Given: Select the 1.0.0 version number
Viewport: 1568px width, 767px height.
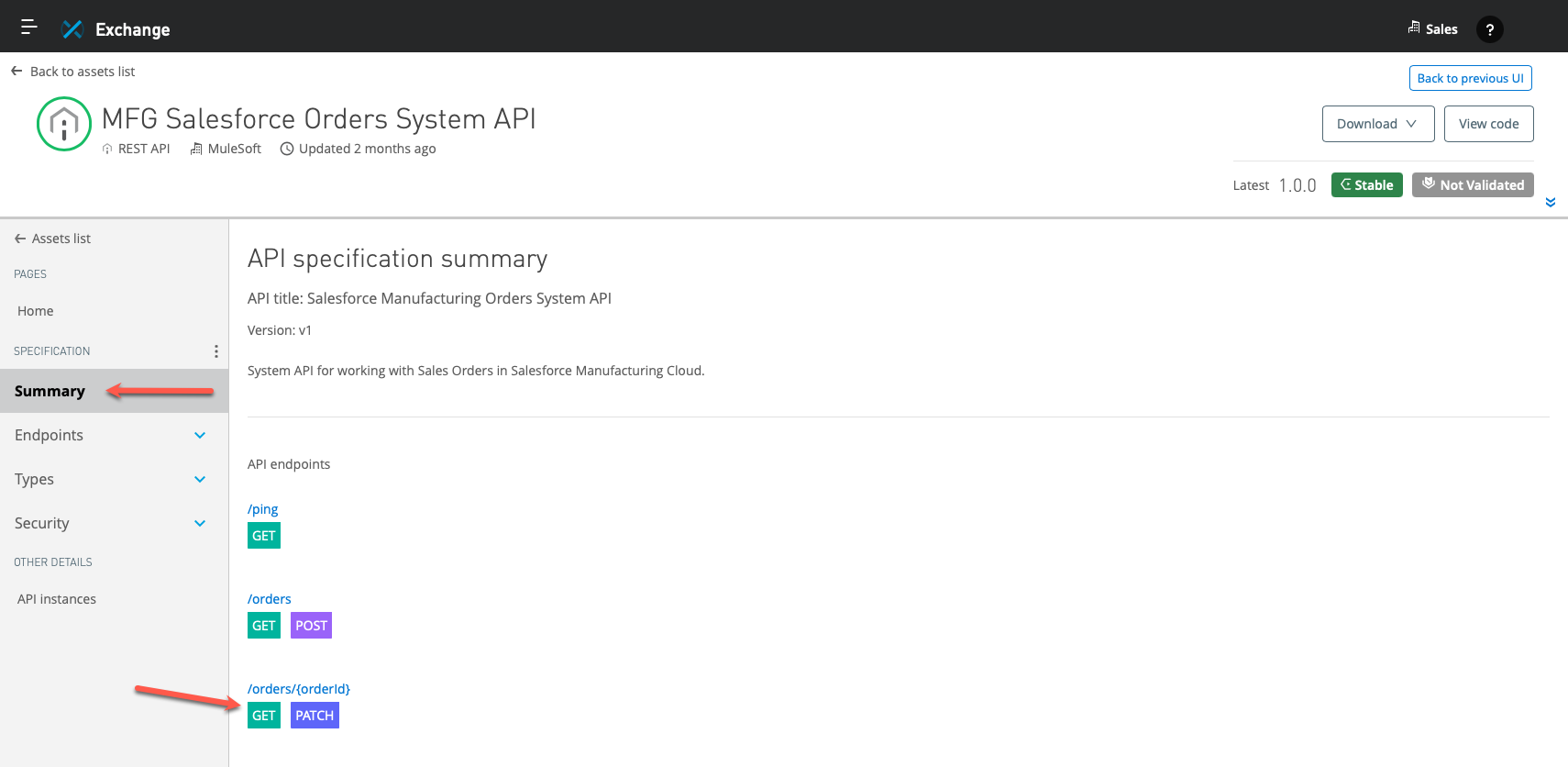Looking at the screenshot, I should [1297, 185].
